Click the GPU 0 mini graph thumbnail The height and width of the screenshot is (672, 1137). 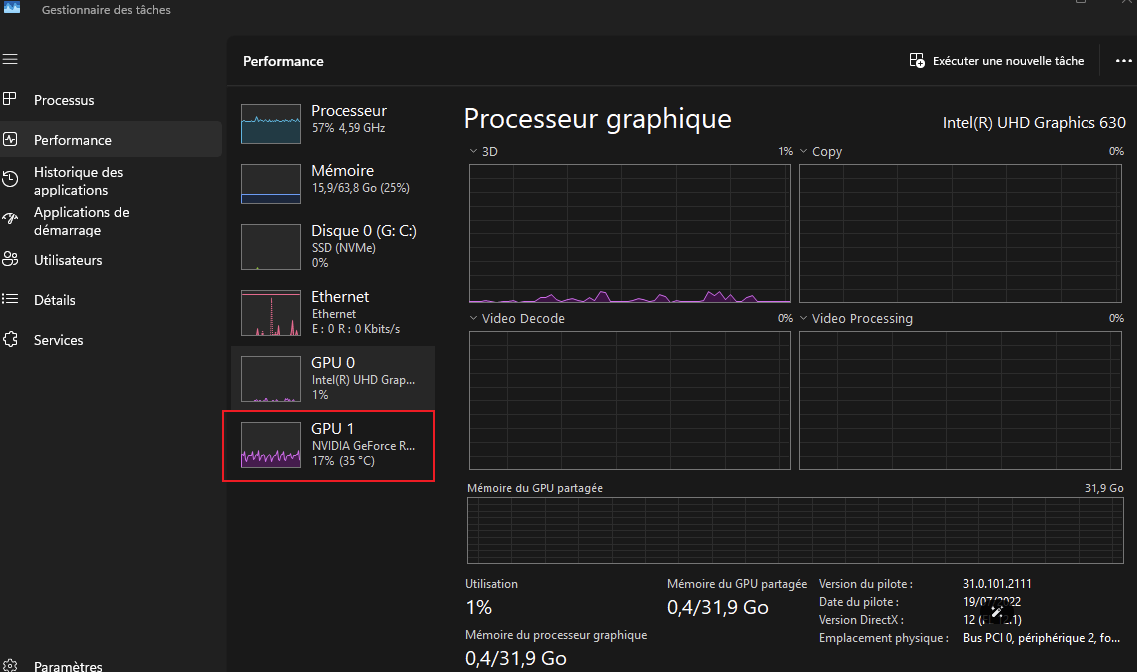pyautogui.click(x=270, y=379)
